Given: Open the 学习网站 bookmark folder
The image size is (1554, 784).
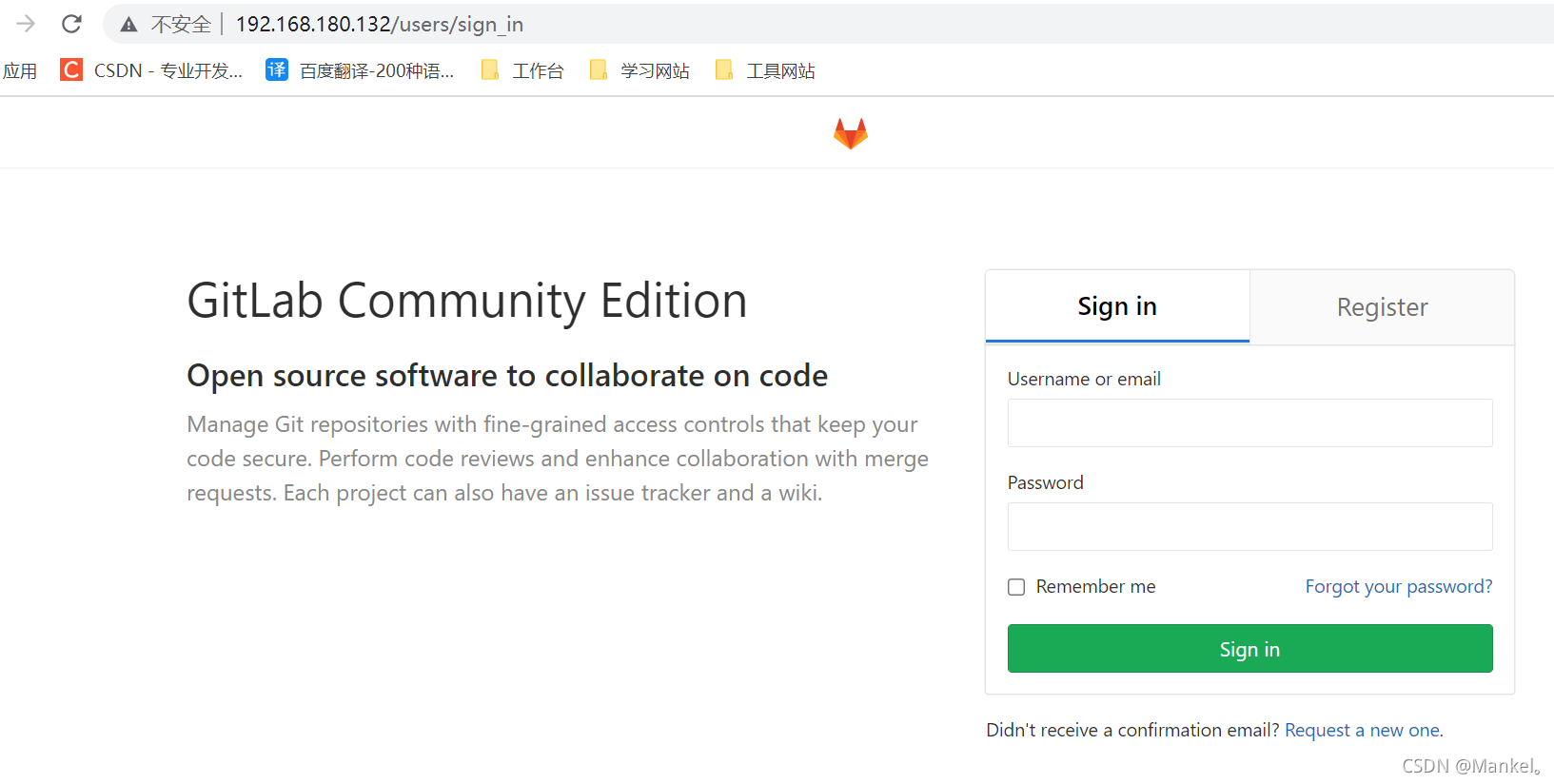Looking at the screenshot, I should click(x=639, y=70).
